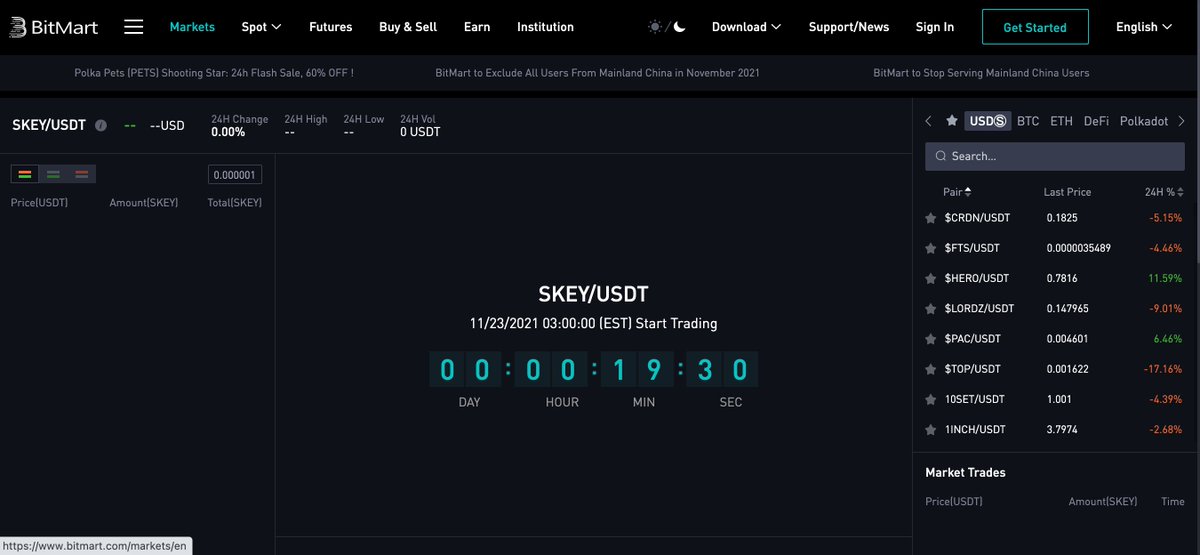1200x555 pixels.
Task: Go to Markets in top navigation
Action: click(192, 27)
